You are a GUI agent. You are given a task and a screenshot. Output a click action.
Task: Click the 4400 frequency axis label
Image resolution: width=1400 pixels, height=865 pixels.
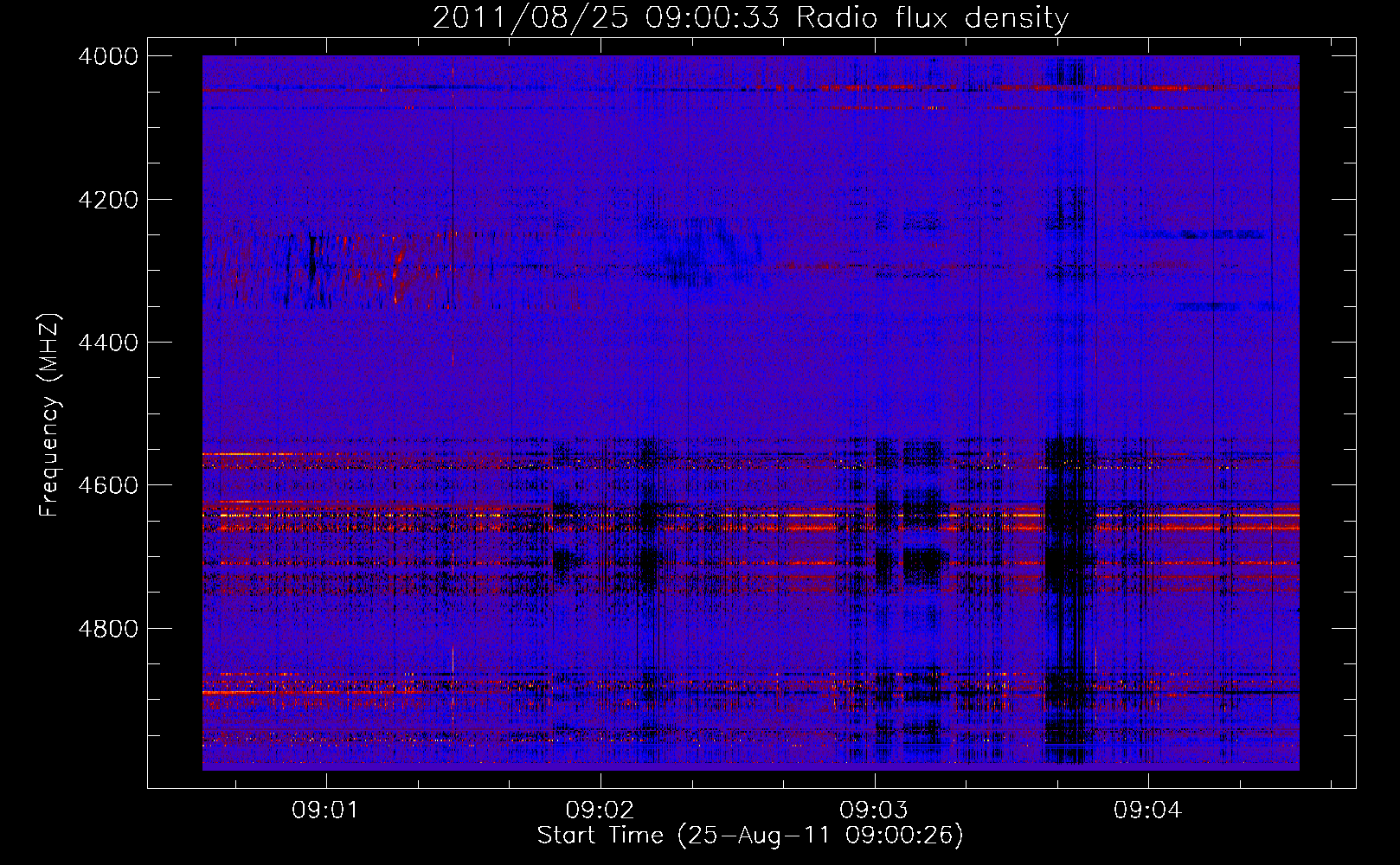pyautogui.click(x=108, y=343)
